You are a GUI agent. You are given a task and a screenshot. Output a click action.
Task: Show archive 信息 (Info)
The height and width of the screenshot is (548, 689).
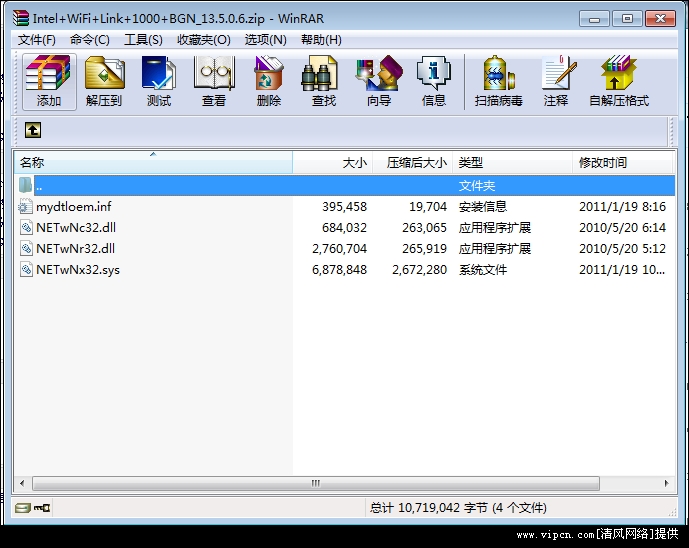click(434, 82)
